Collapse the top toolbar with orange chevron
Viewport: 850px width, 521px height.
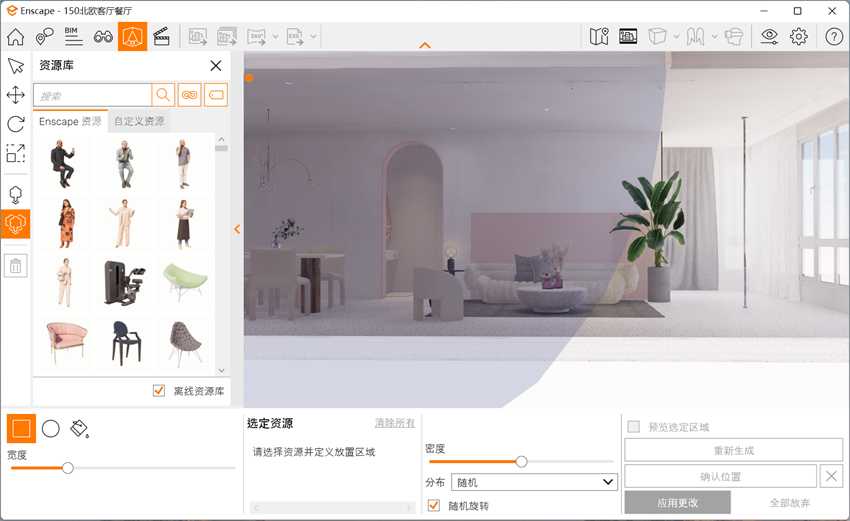click(425, 46)
